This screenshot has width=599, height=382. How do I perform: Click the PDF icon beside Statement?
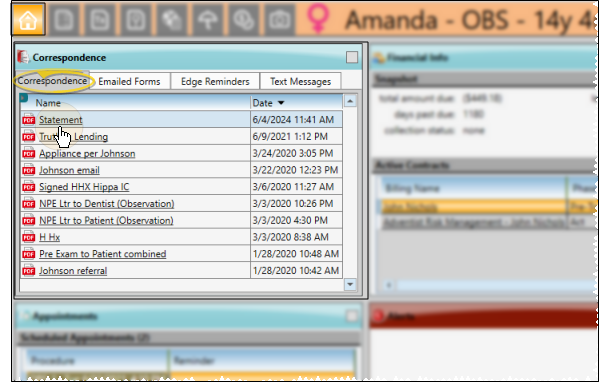(x=29, y=120)
